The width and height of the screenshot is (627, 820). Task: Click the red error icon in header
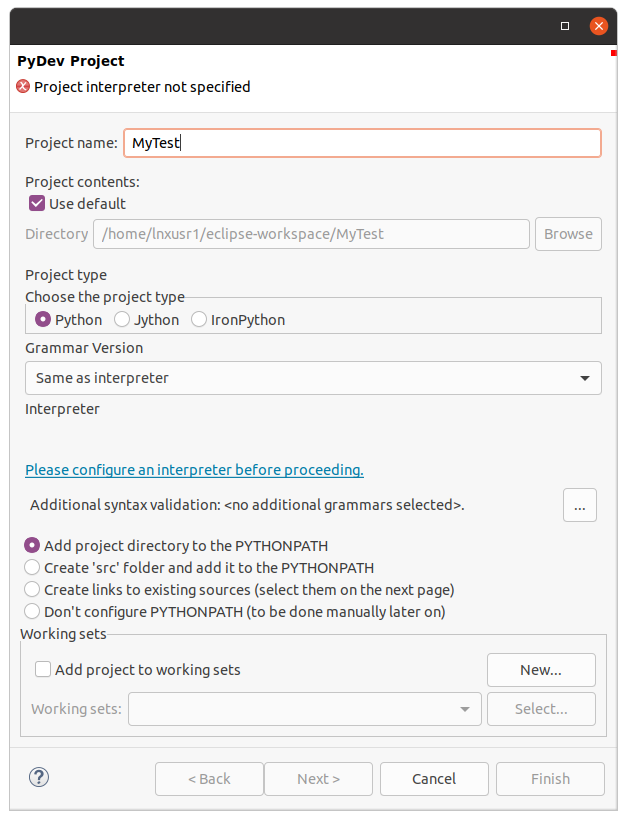click(x=23, y=87)
